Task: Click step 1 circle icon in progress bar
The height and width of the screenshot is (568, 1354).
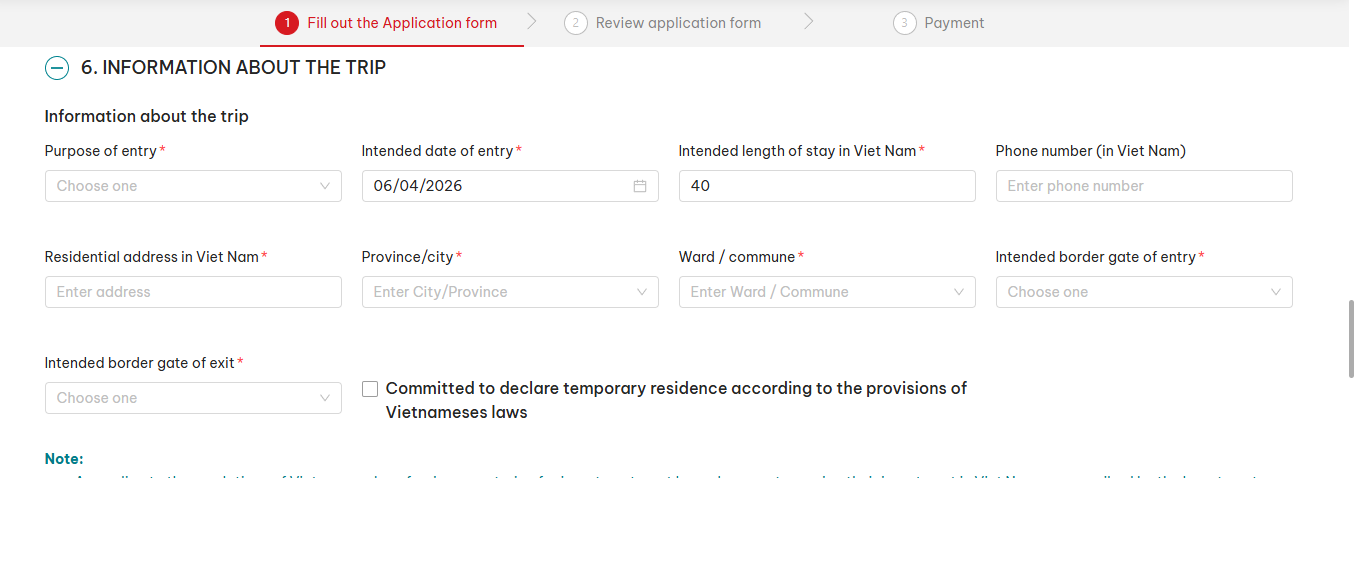Action: click(287, 23)
